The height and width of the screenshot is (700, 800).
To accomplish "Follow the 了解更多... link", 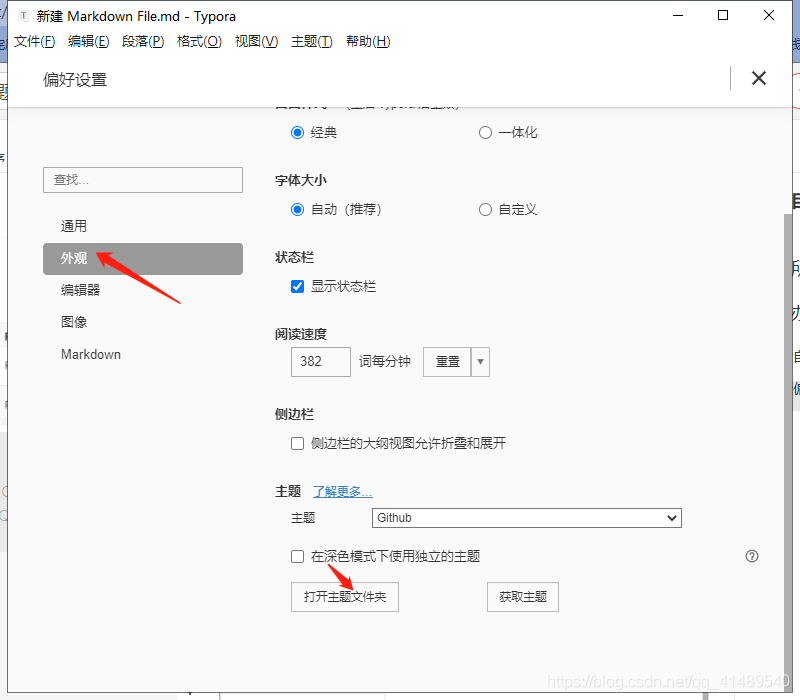I will pyautogui.click(x=342, y=491).
